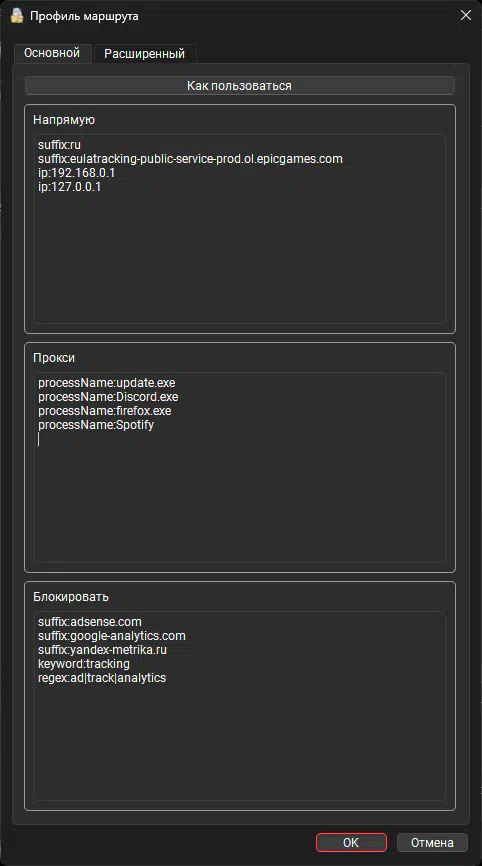Open the Как пользоваться help button

click(240, 86)
